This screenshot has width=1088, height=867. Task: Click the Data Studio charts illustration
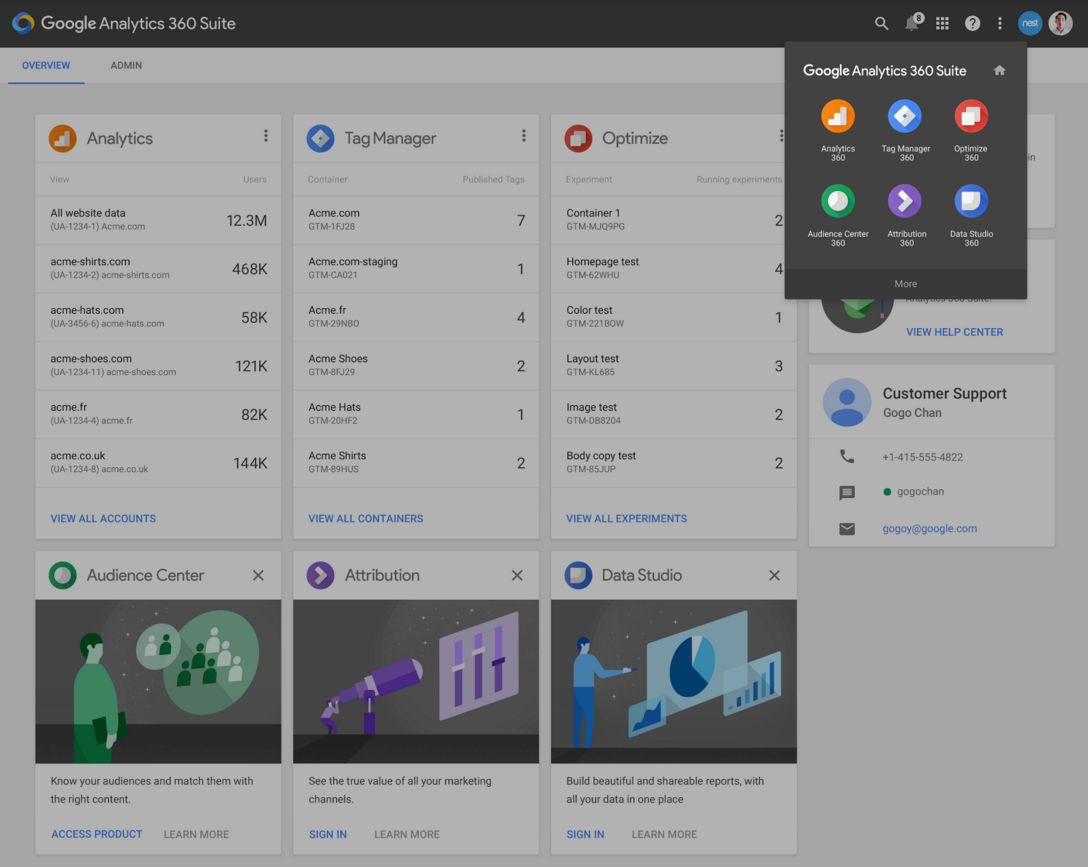click(674, 682)
